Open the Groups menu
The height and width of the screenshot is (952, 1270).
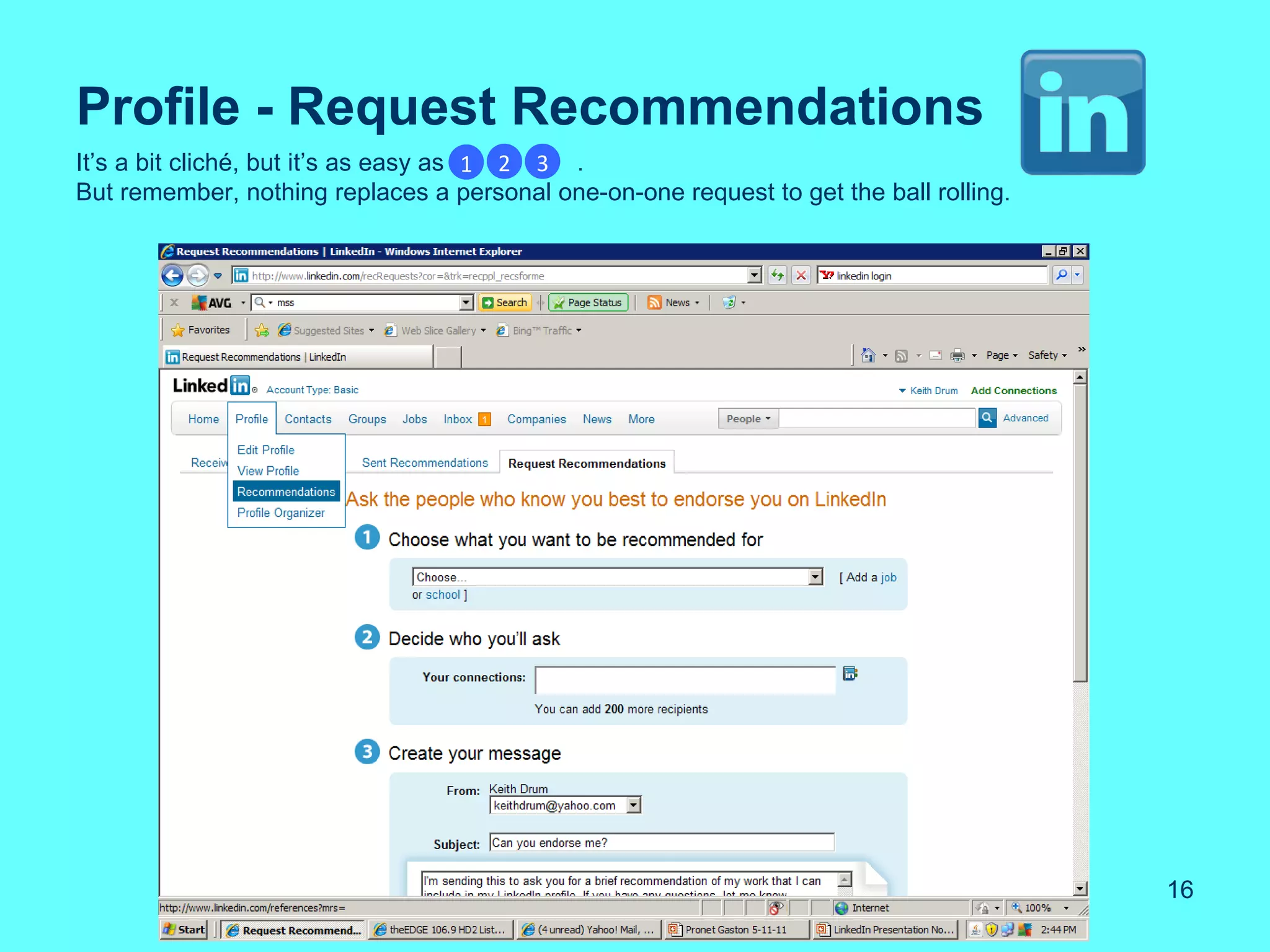tap(367, 419)
